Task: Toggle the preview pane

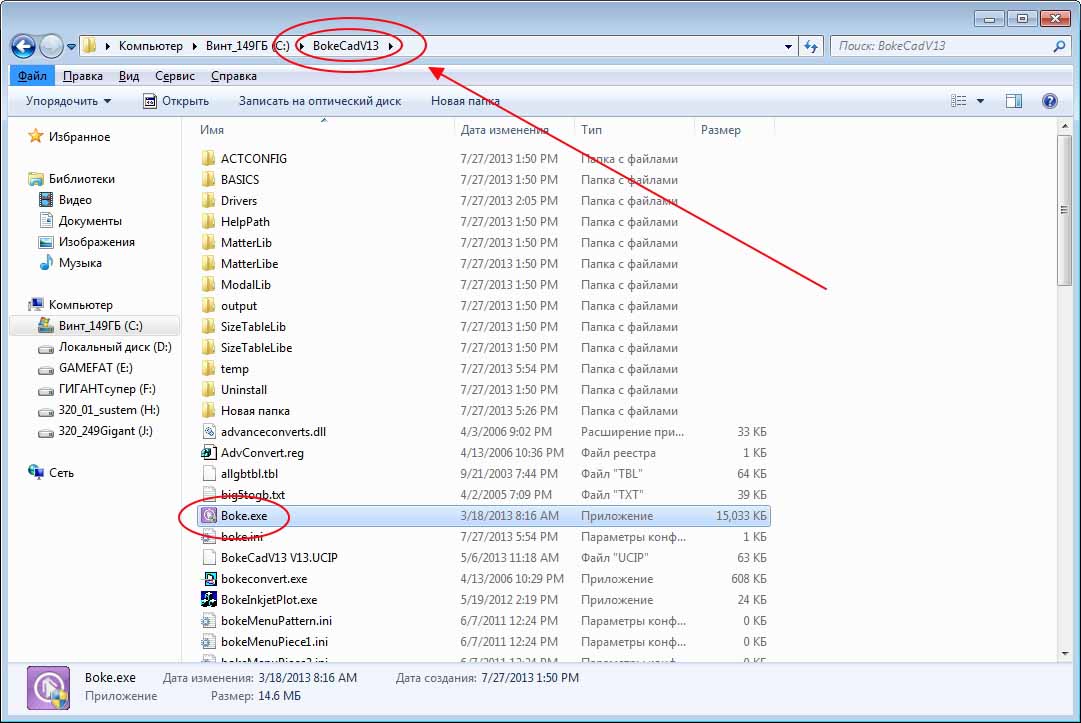Action: pyautogui.click(x=1013, y=101)
